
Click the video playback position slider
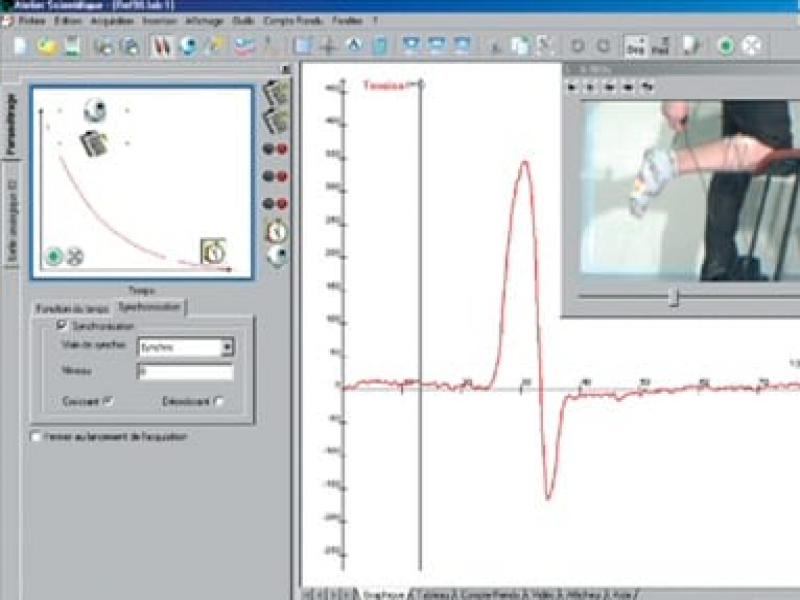tap(673, 297)
